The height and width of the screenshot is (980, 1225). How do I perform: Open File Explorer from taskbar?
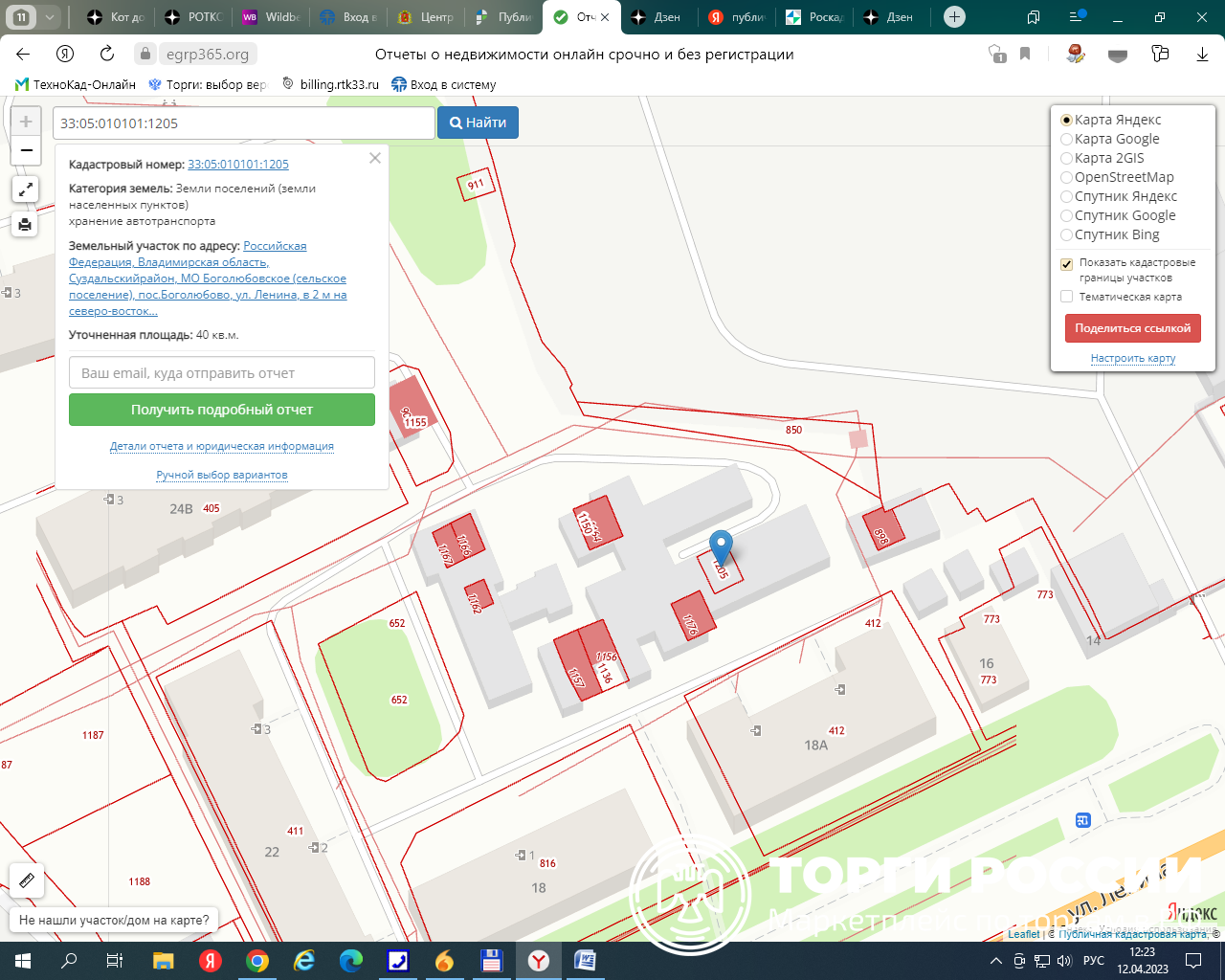164,961
